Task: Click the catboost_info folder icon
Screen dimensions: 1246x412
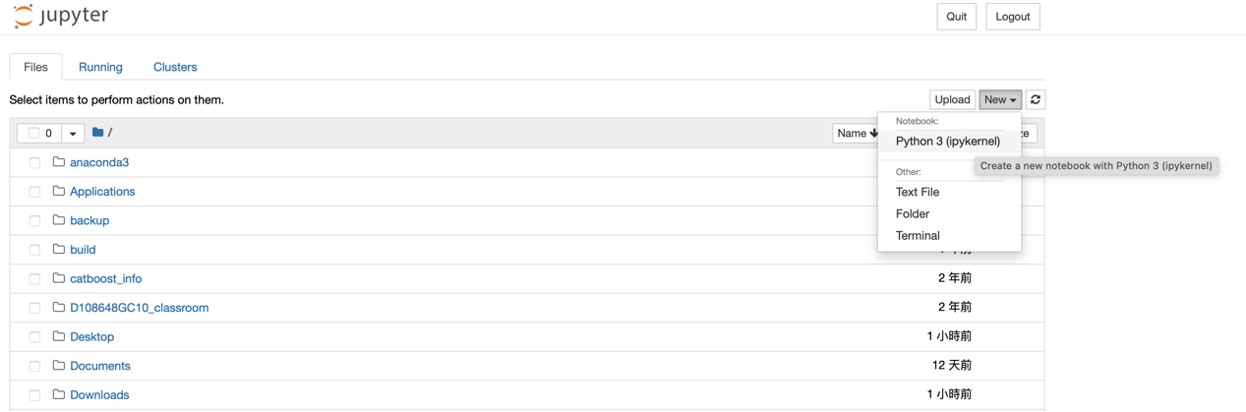Action: pyautogui.click(x=59, y=279)
